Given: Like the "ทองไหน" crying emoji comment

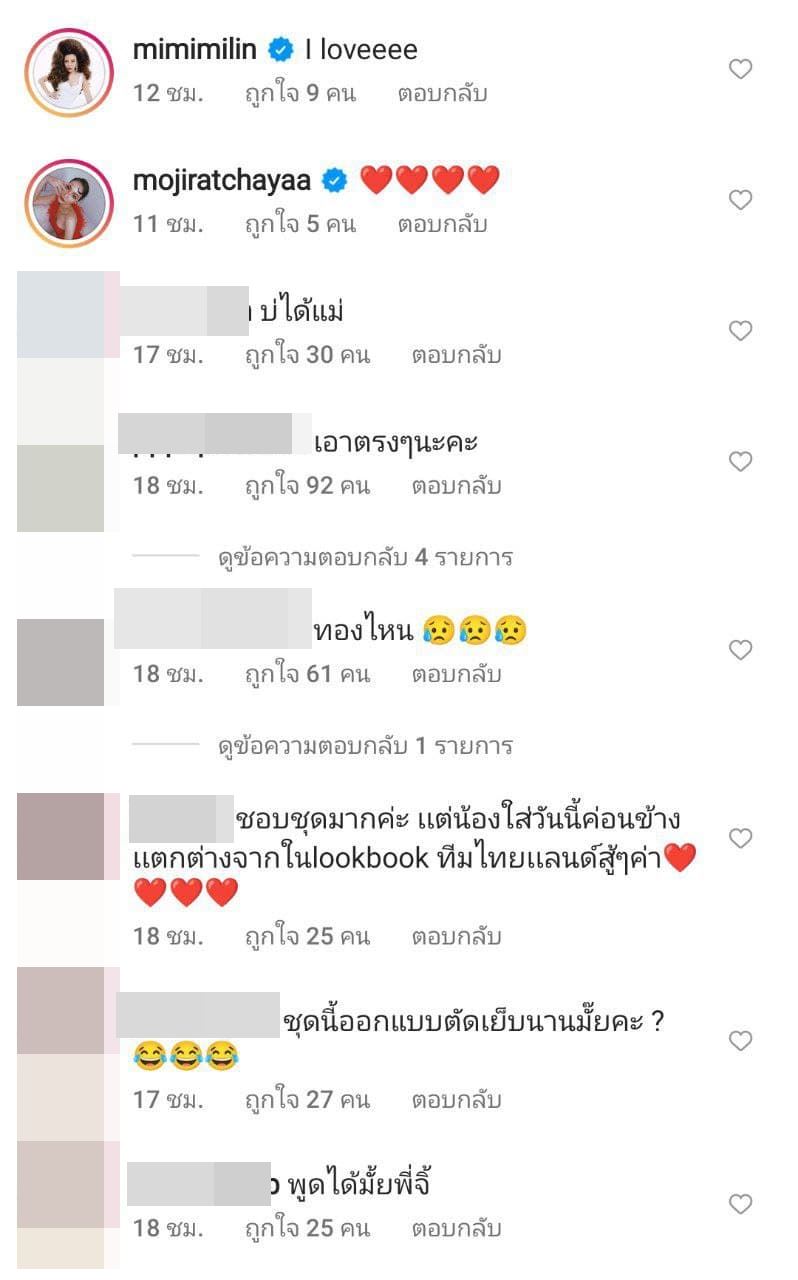Looking at the screenshot, I should [740, 650].
